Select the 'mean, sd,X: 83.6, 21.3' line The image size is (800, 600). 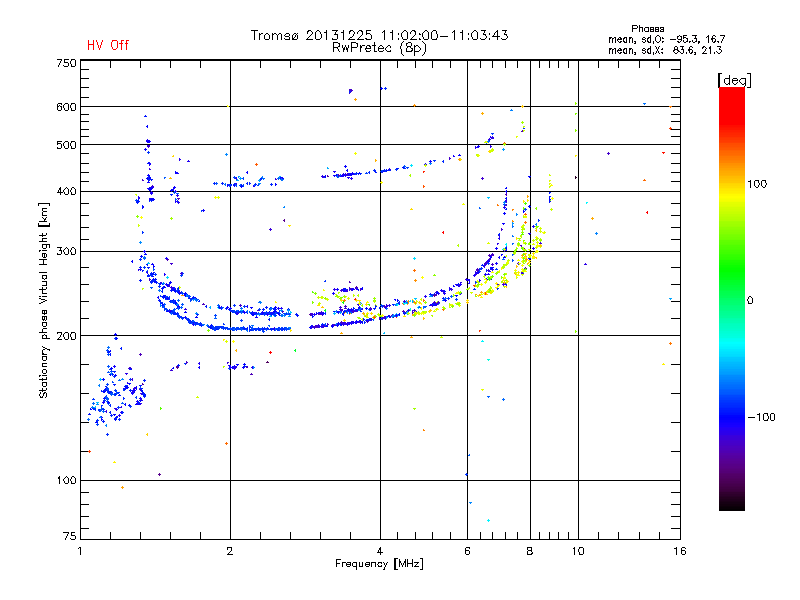(x=665, y=50)
